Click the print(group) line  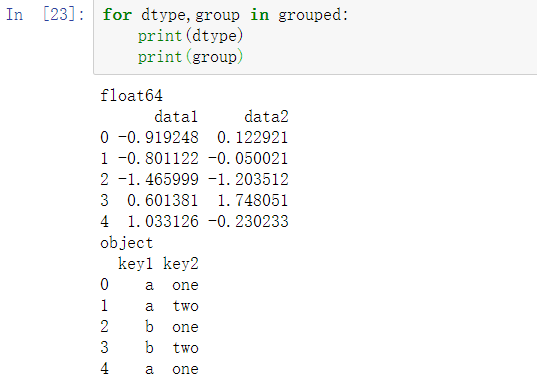click(190, 57)
